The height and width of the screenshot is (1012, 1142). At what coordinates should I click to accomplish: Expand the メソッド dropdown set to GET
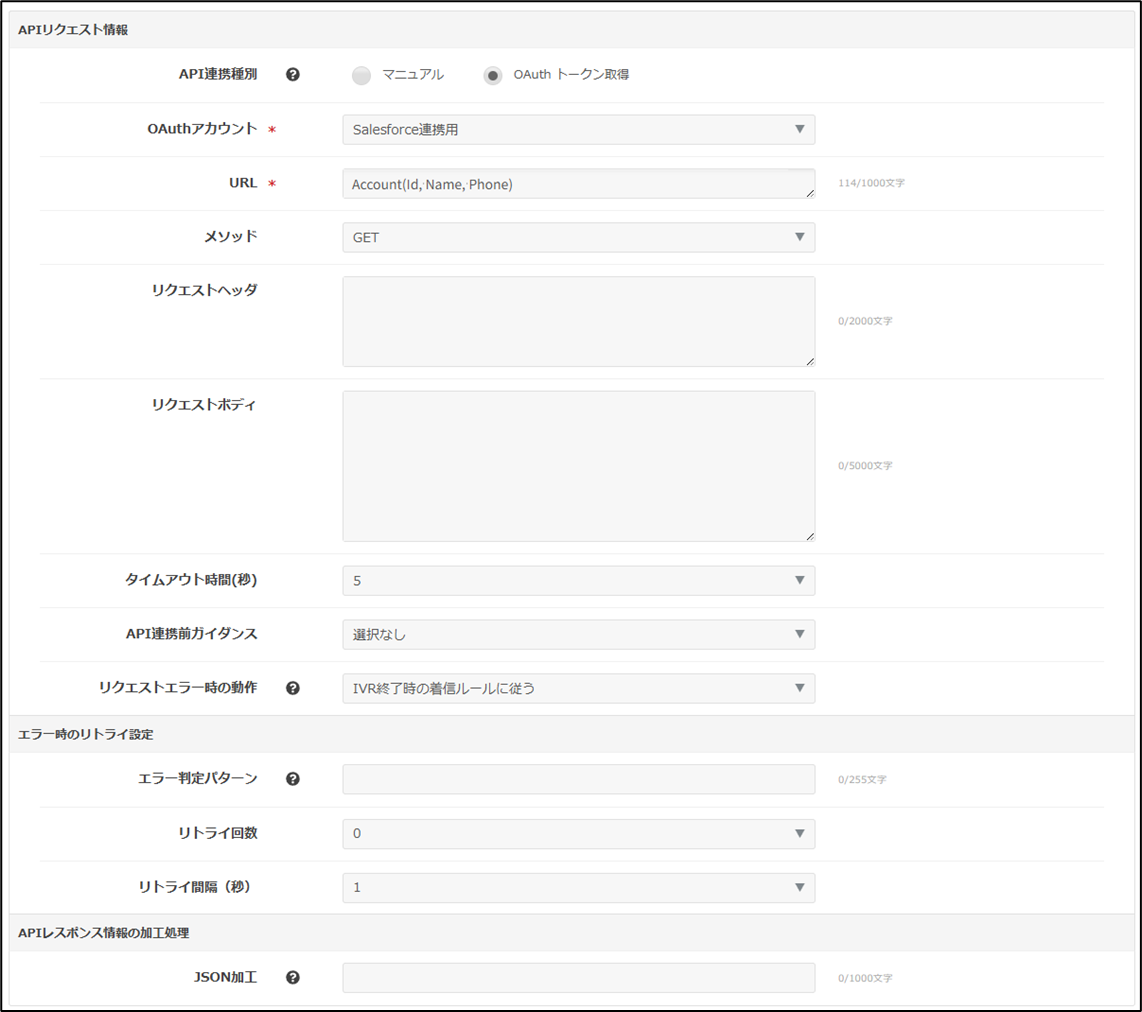[578, 237]
